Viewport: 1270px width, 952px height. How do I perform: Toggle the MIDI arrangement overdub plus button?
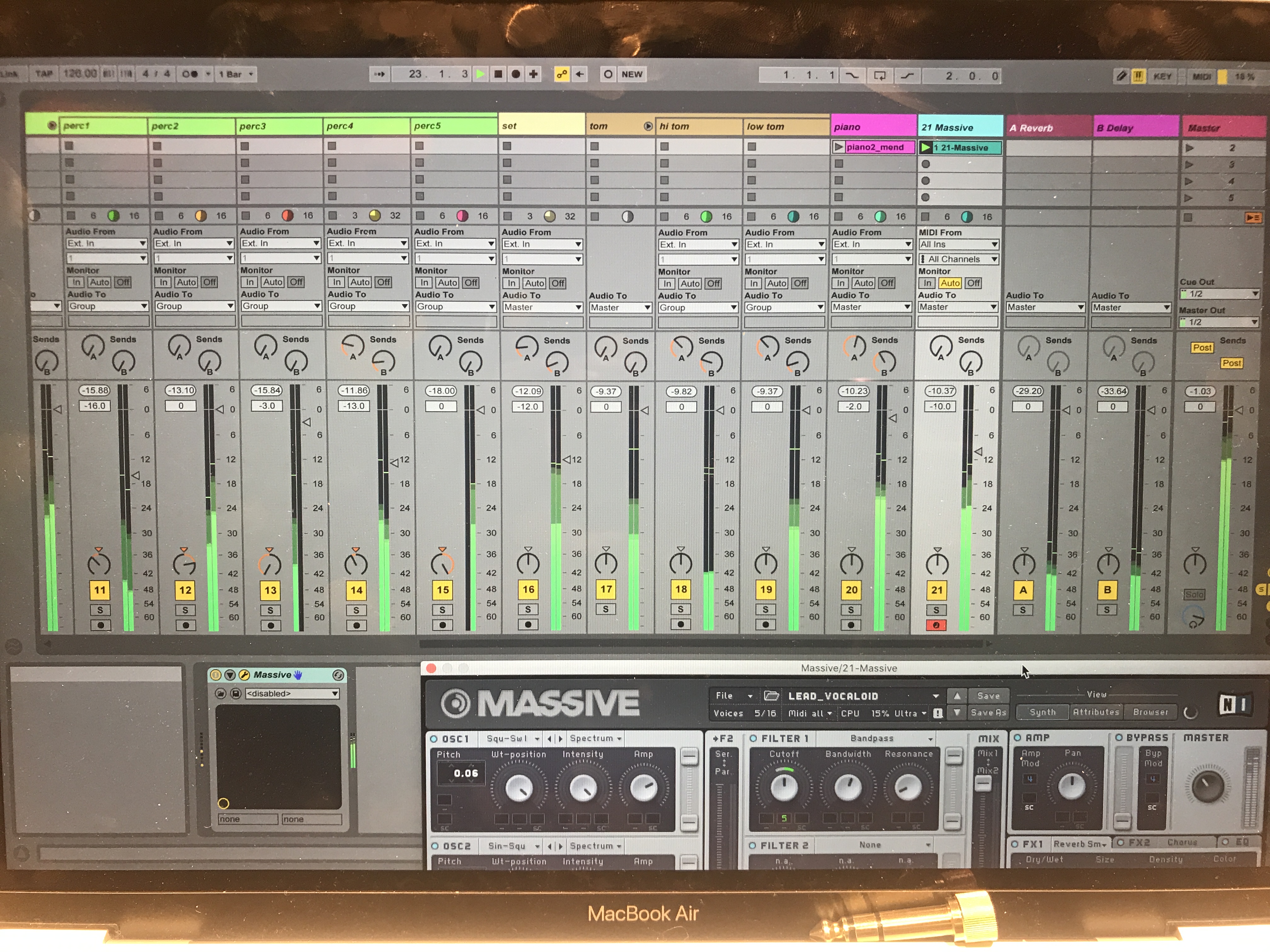533,74
